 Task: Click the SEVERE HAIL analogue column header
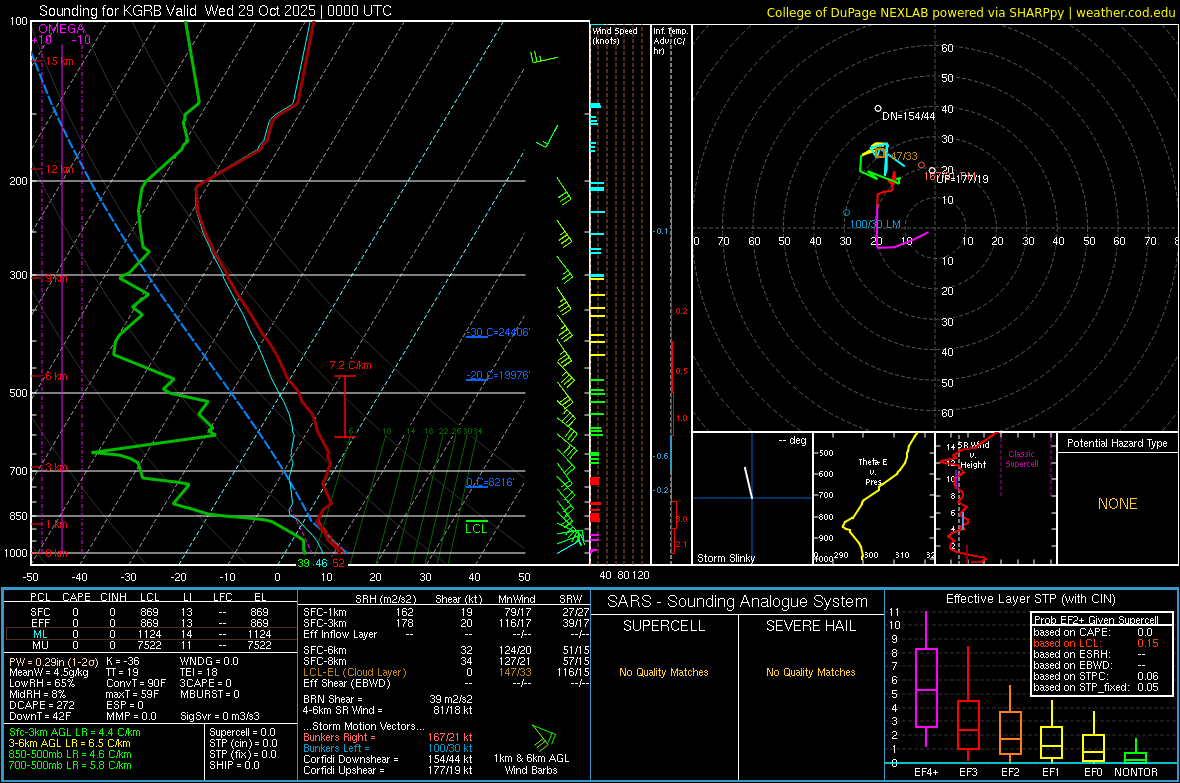810,626
